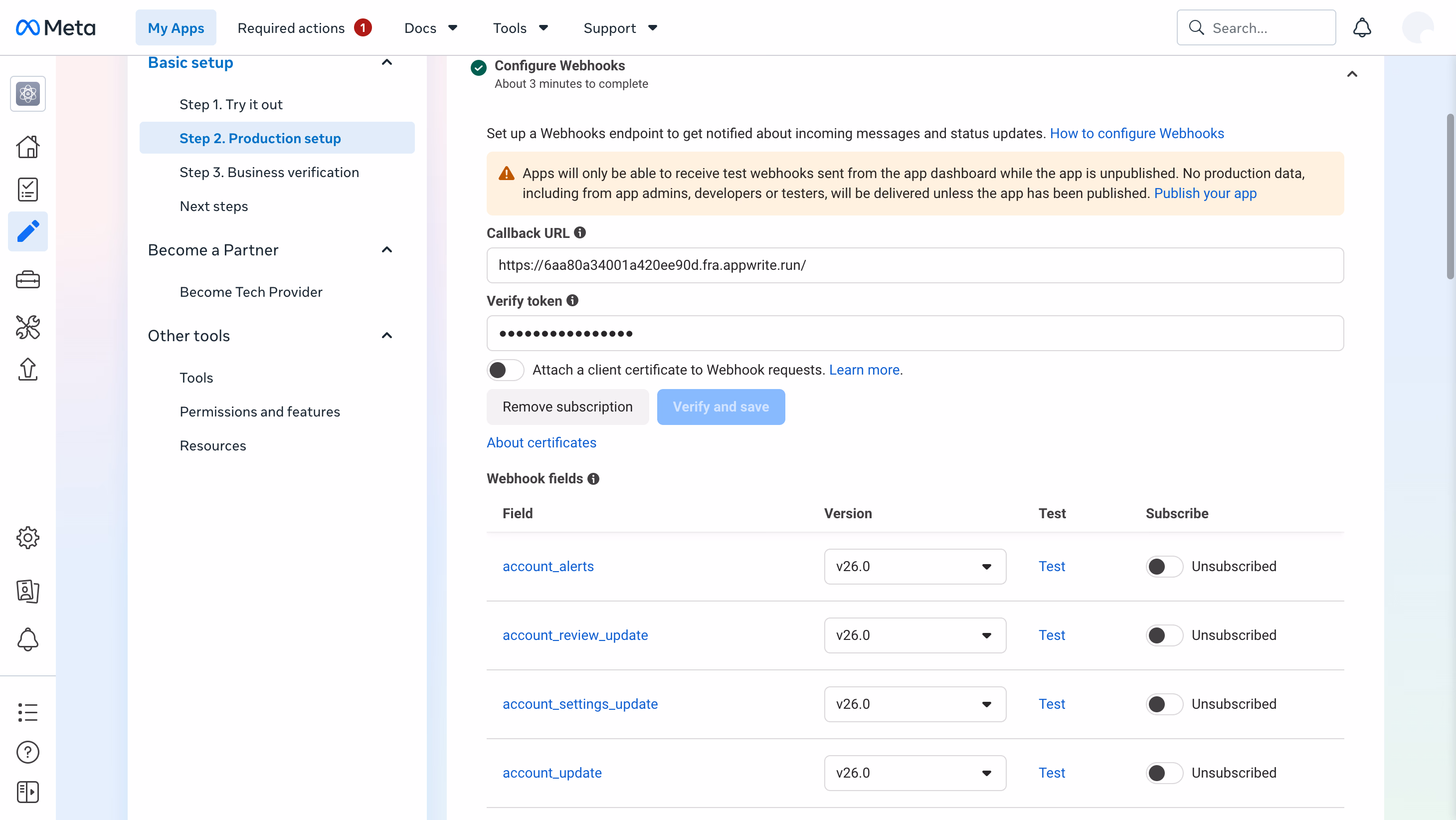Click Publish your app link
Viewport: 1456px width, 820px height.
pyautogui.click(x=1205, y=194)
